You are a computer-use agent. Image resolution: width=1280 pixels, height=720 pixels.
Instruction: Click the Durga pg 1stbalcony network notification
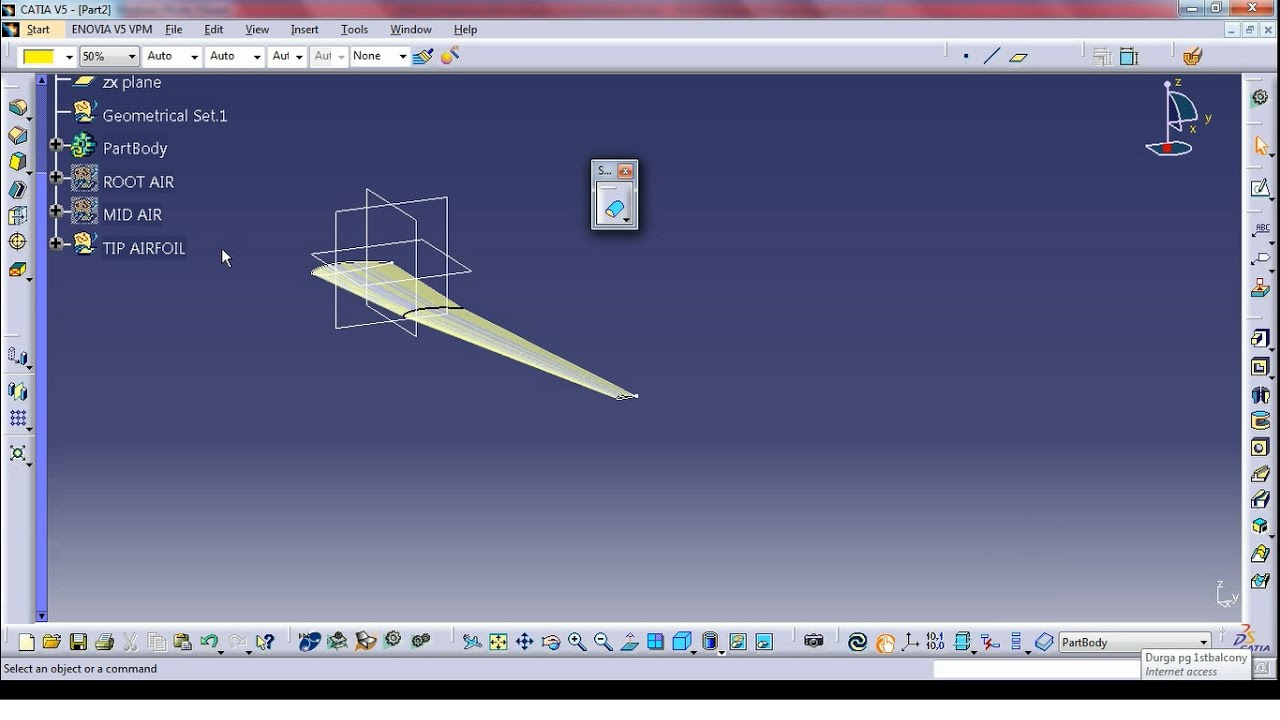[x=1195, y=665]
